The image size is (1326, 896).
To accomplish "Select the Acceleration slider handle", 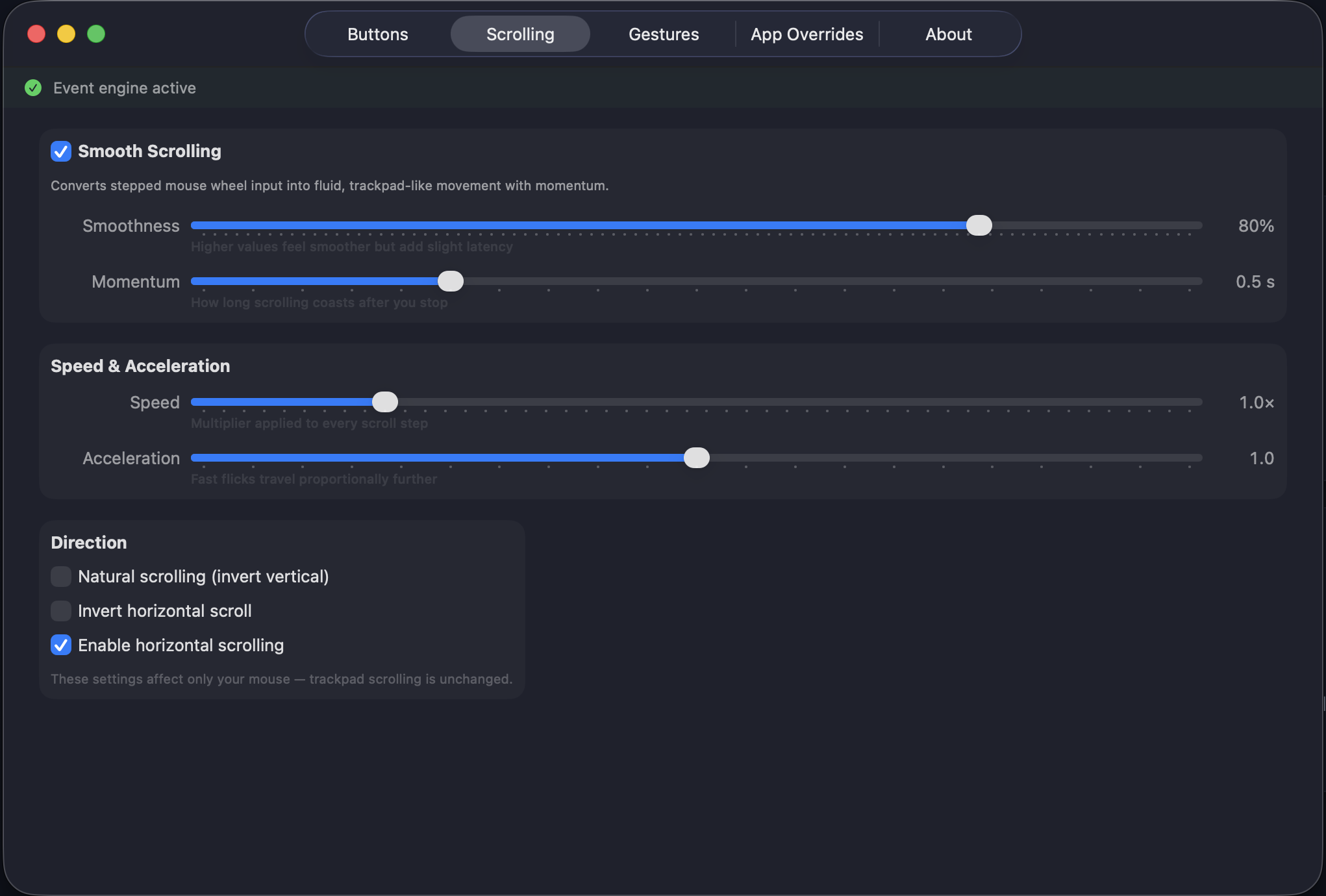I will coord(697,458).
